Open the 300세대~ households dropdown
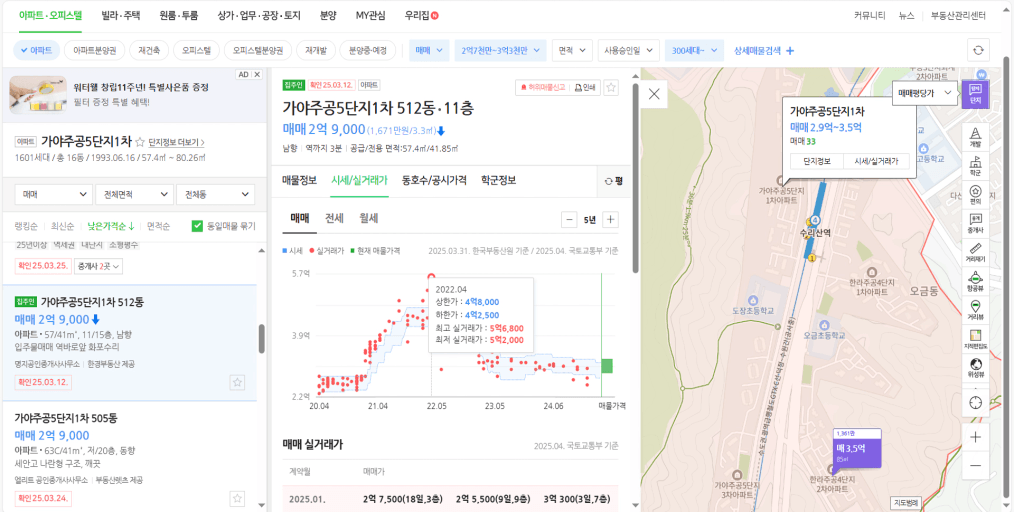Screen dimensions: 1014x512 point(694,50)
